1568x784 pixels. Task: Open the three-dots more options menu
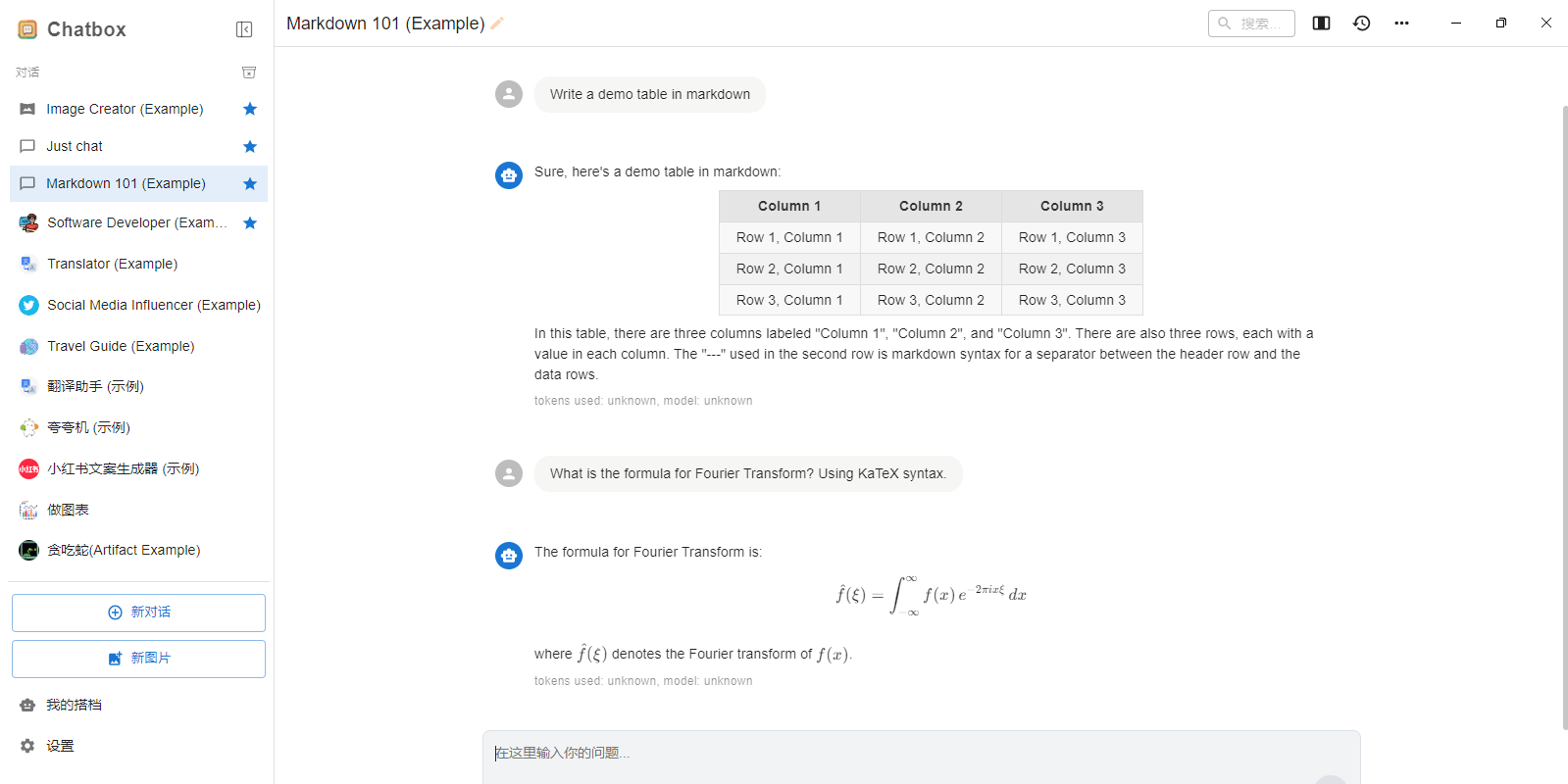coord(1401,24)
